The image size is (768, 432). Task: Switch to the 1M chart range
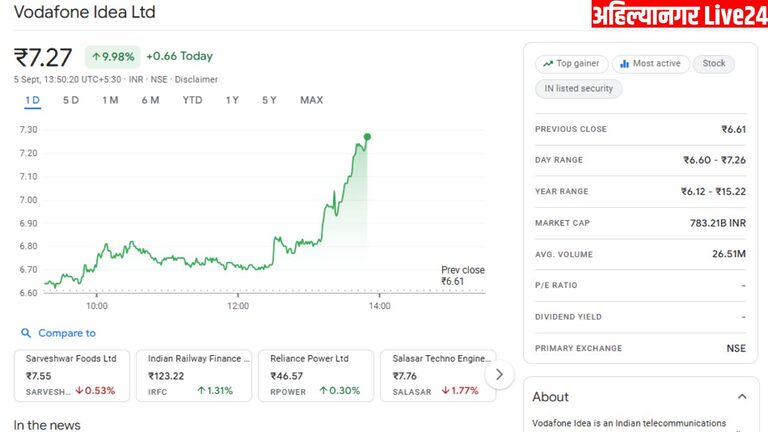[x=110, y=100]
